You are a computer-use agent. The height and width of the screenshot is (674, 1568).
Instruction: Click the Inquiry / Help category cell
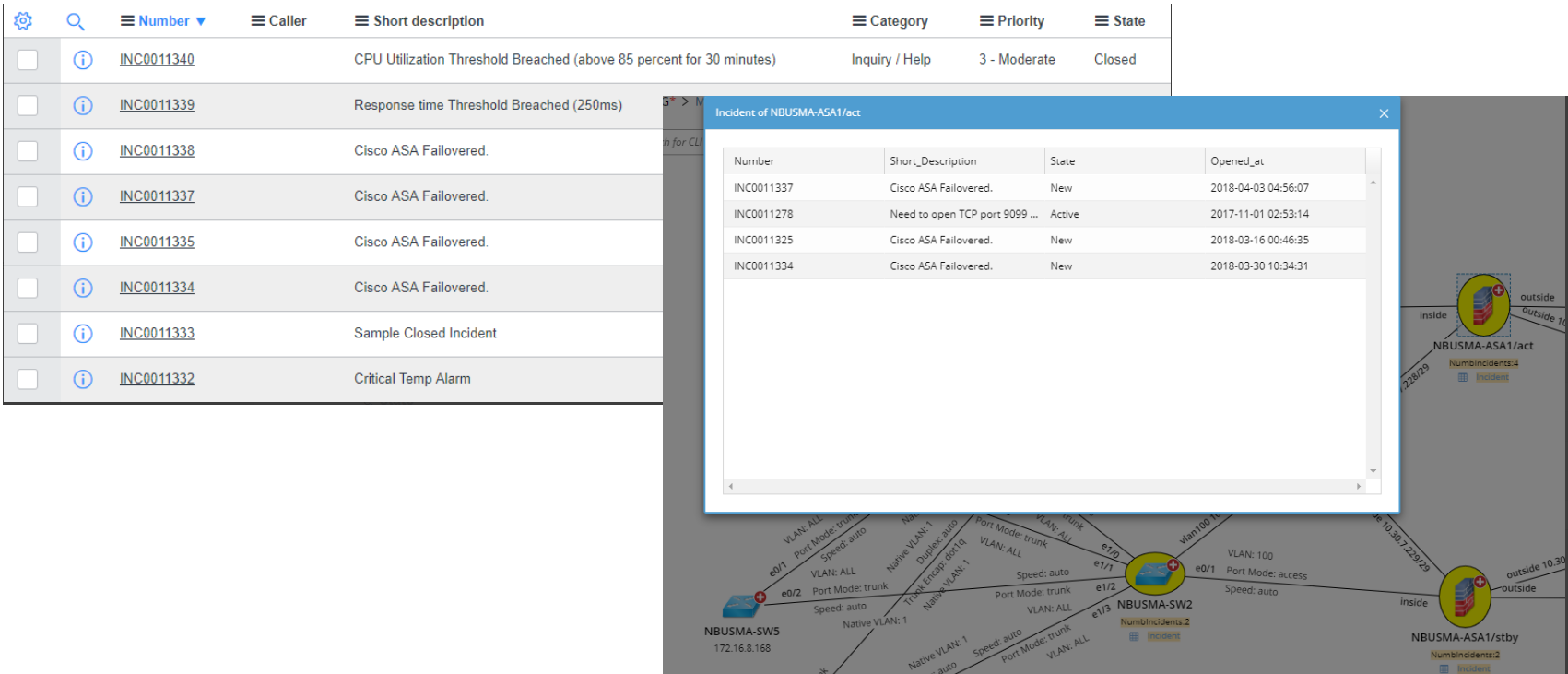[x=890, y=60]
